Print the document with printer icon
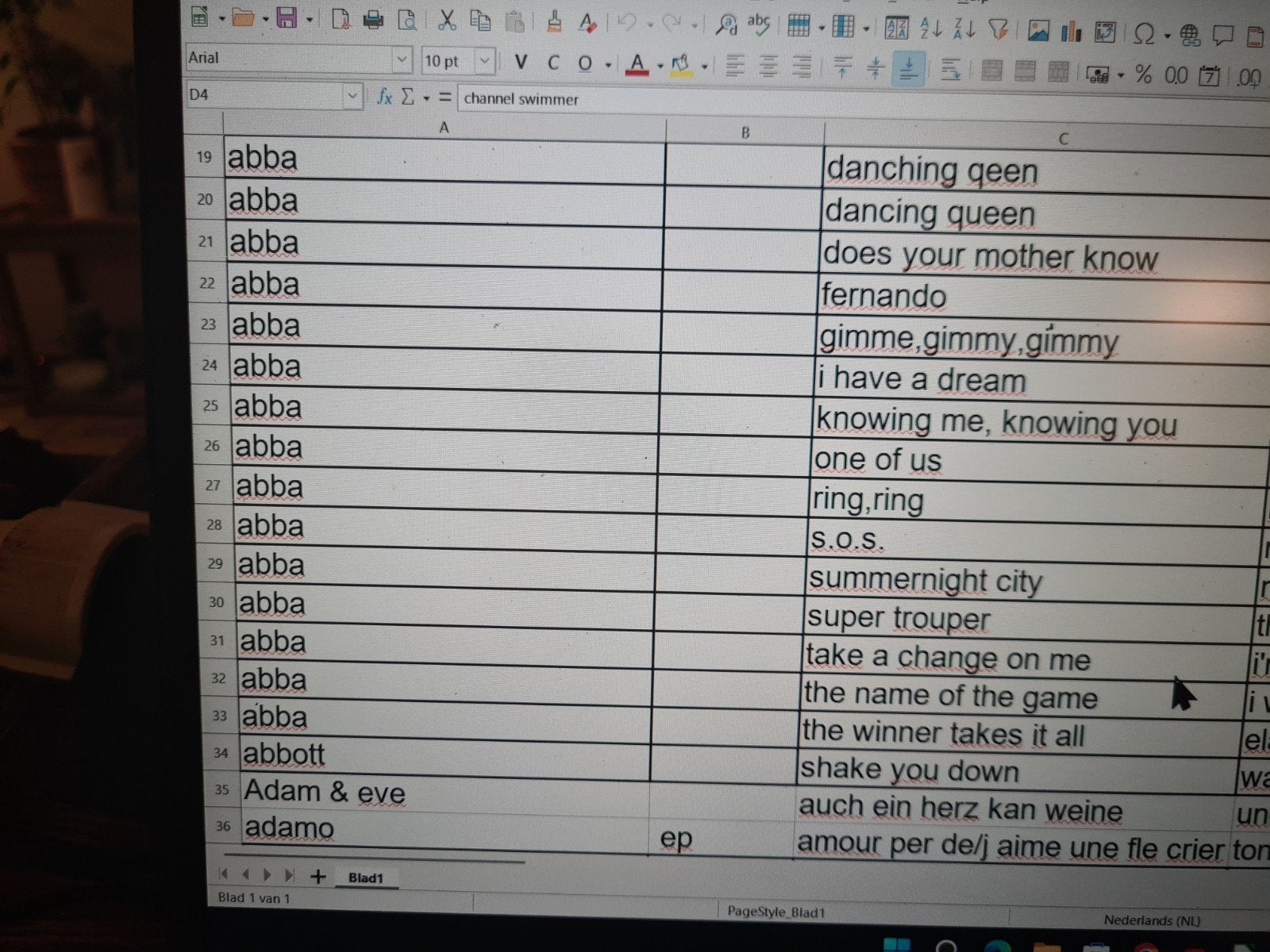1270x952 pixels. [373, 20]
